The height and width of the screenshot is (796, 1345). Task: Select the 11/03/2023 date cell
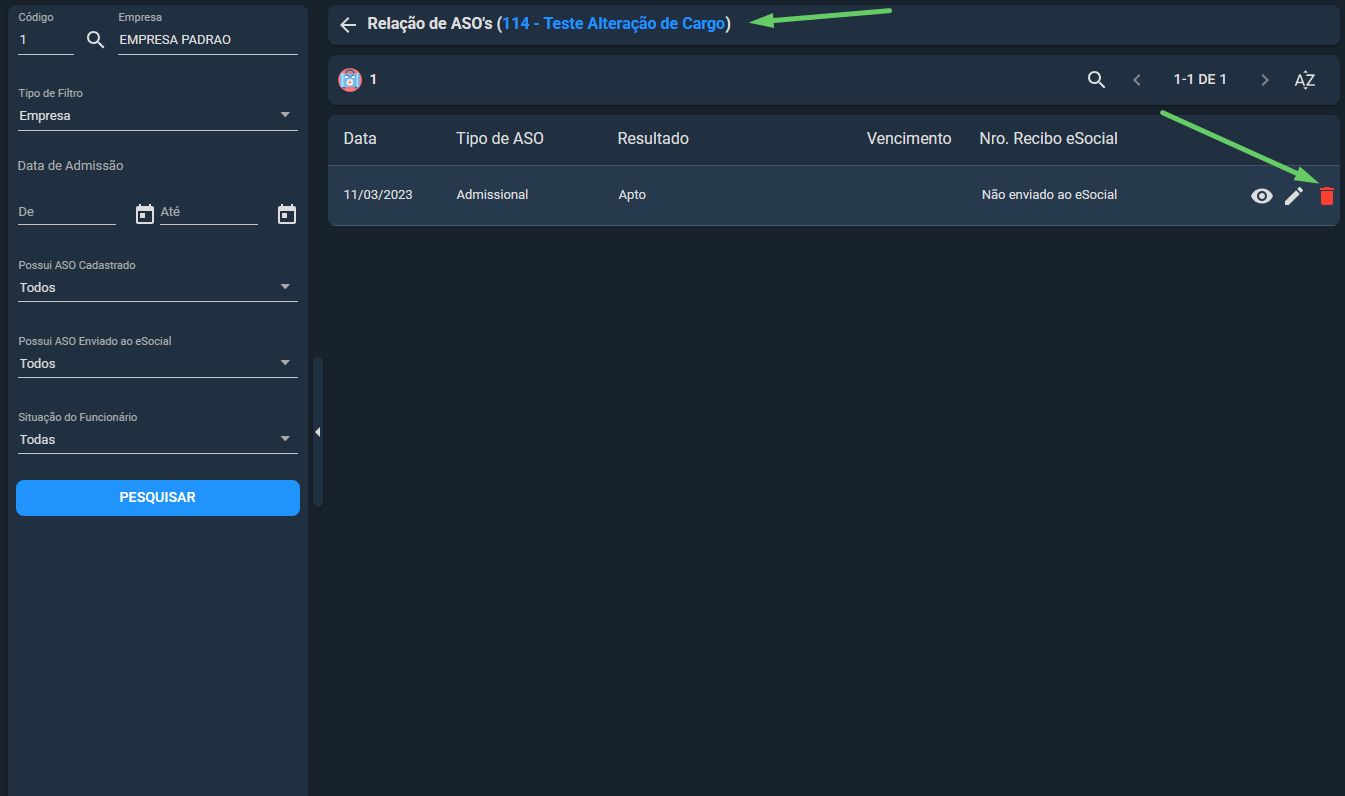(x=378, y=195)
